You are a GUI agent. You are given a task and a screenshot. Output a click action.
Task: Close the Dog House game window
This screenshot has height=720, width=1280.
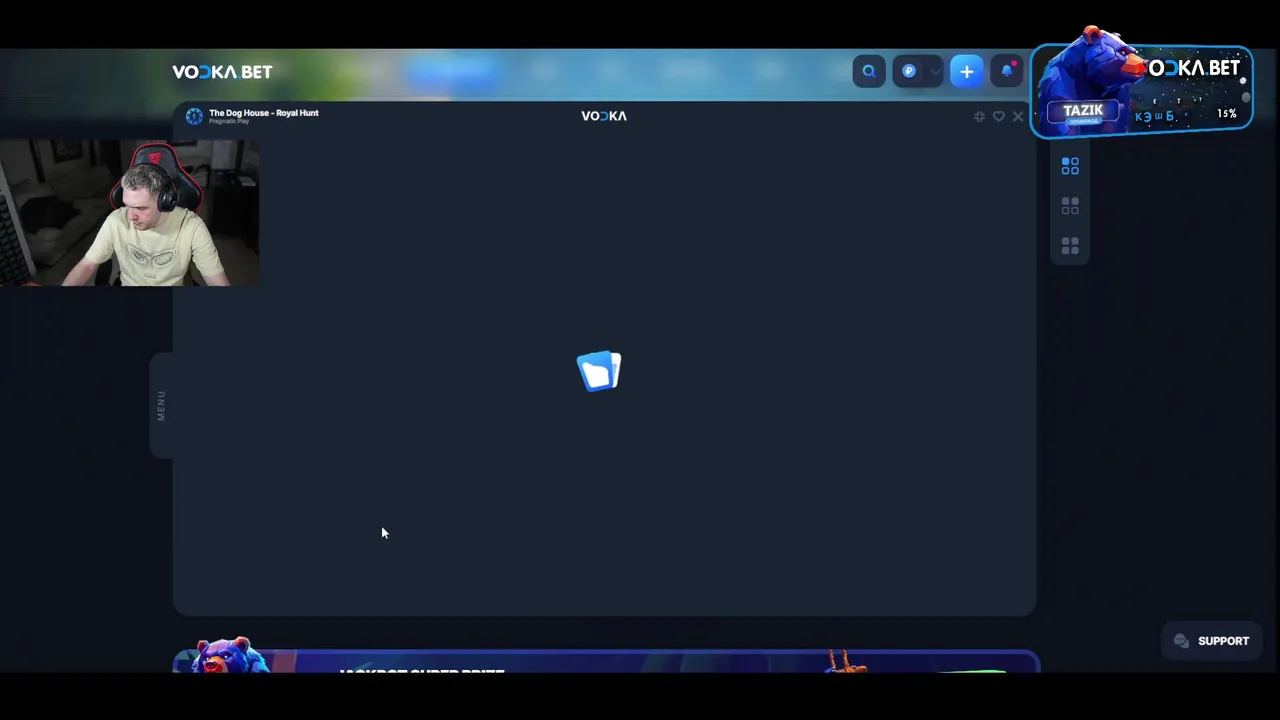click(x=1018, y=116)
